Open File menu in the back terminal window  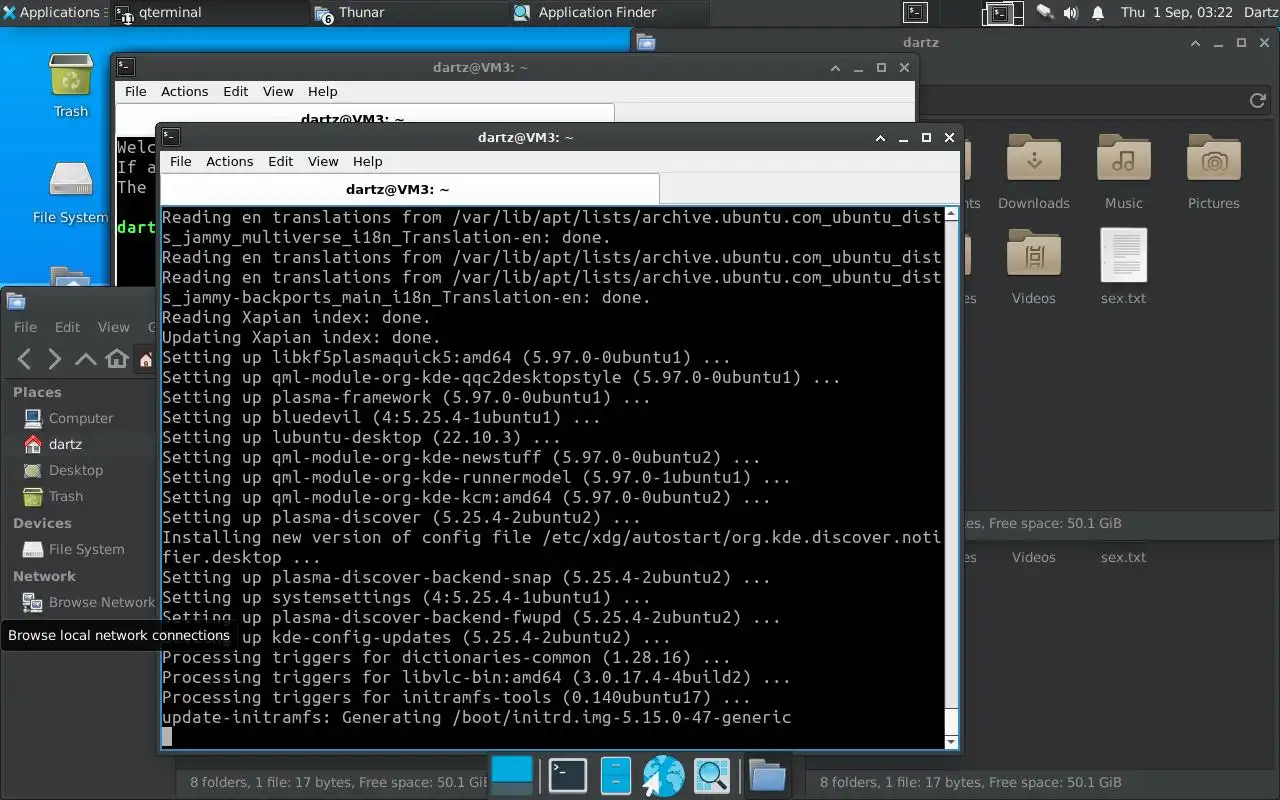[x=135, y=91]
